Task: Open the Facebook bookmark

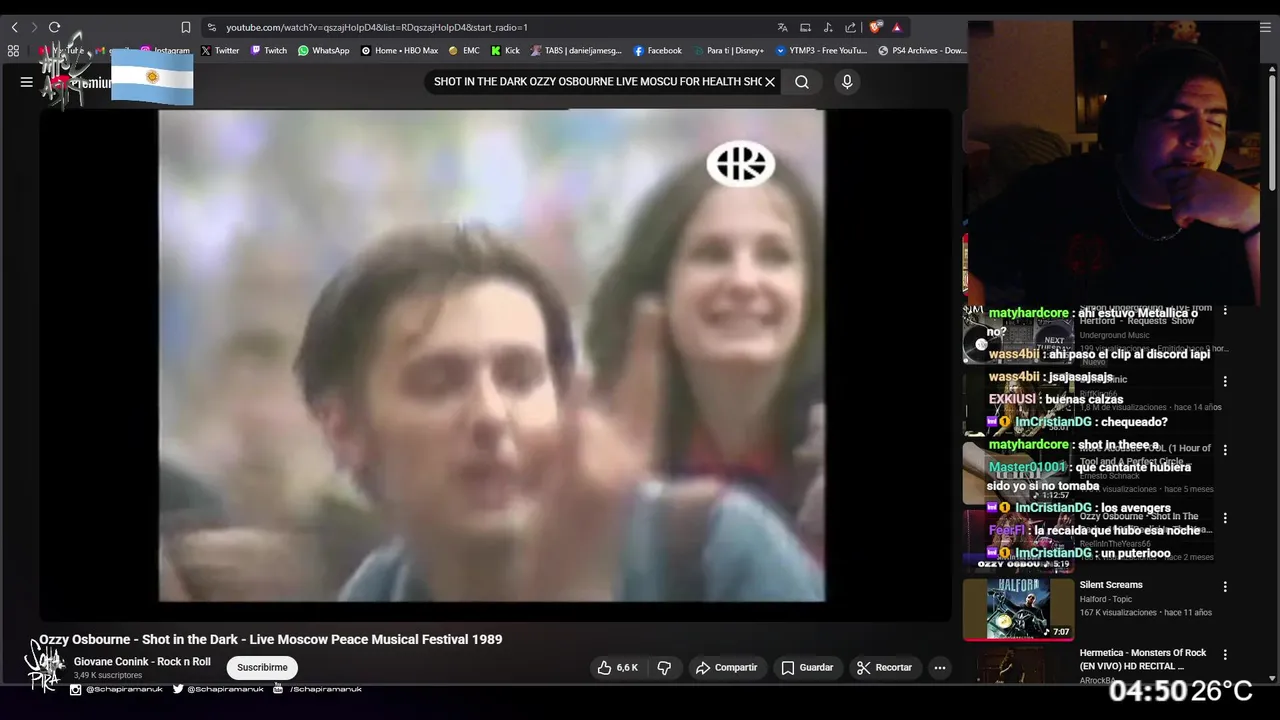Action: (x=657, y=50)
